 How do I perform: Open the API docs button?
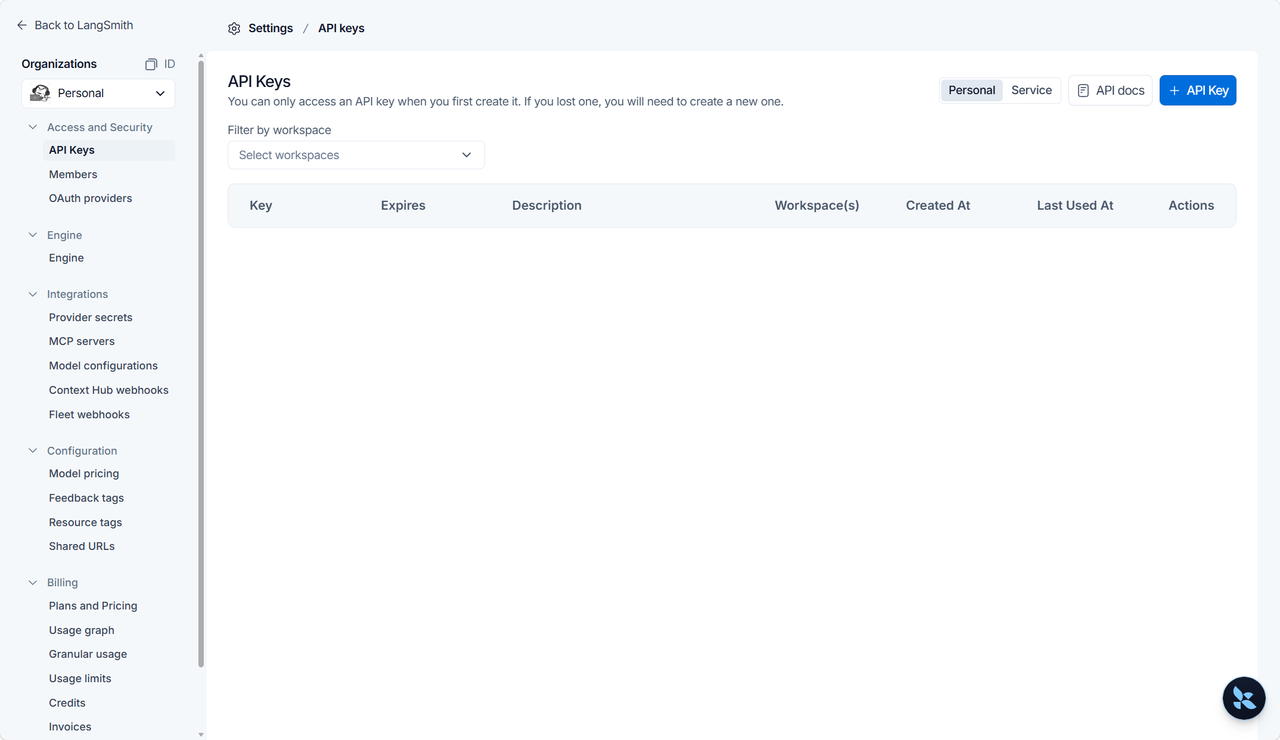click(x=1110, y=90)
